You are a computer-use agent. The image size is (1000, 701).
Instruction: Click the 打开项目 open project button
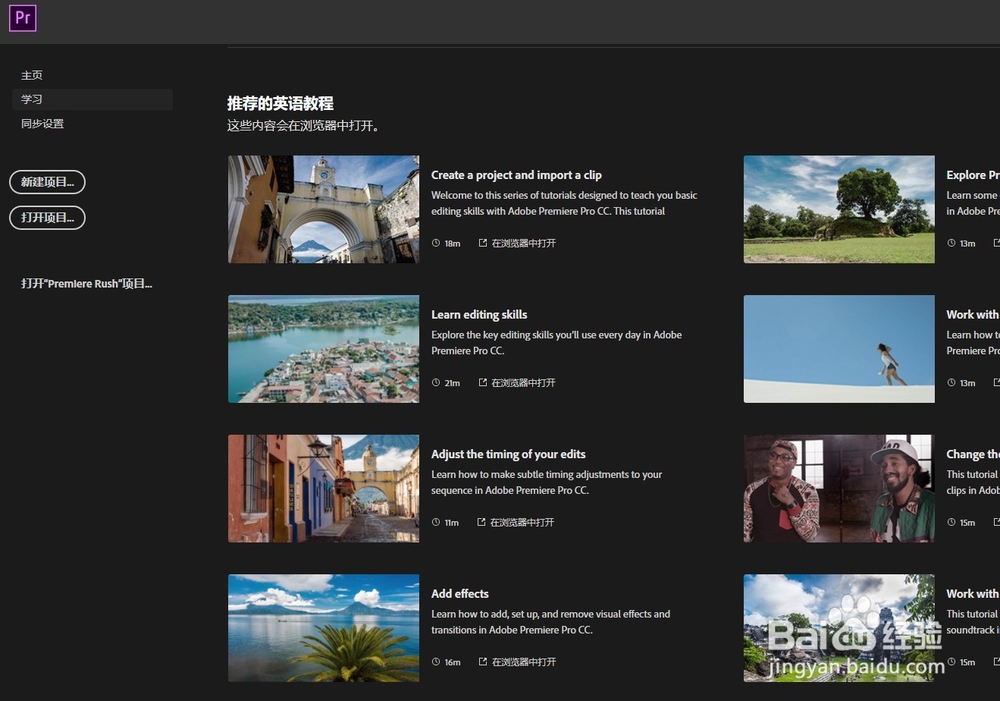tap(47, 218)
